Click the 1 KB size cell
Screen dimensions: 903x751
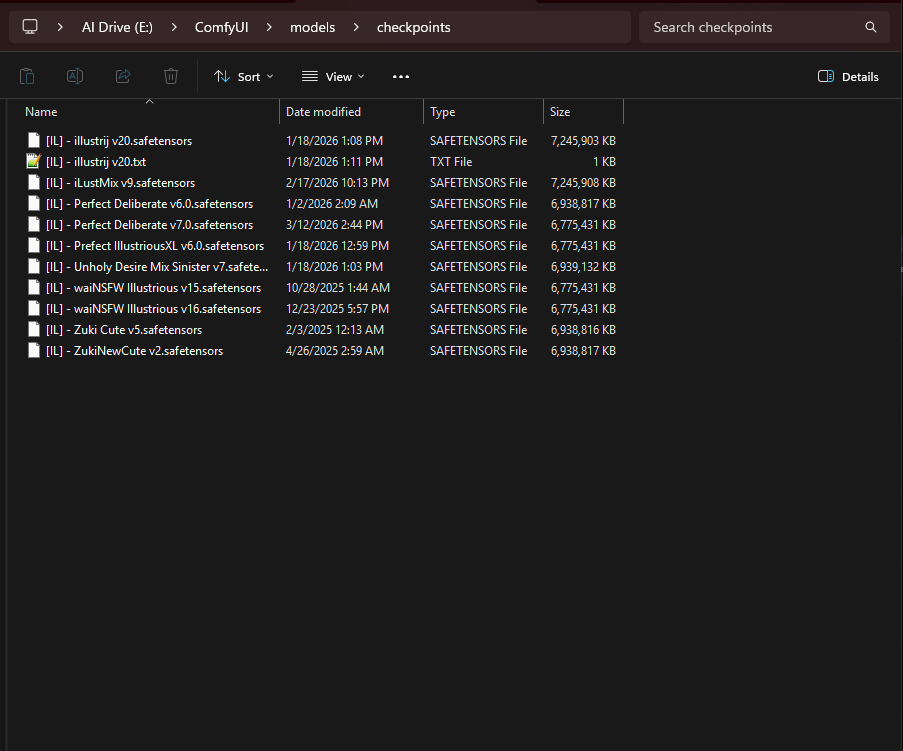point(604,161)
